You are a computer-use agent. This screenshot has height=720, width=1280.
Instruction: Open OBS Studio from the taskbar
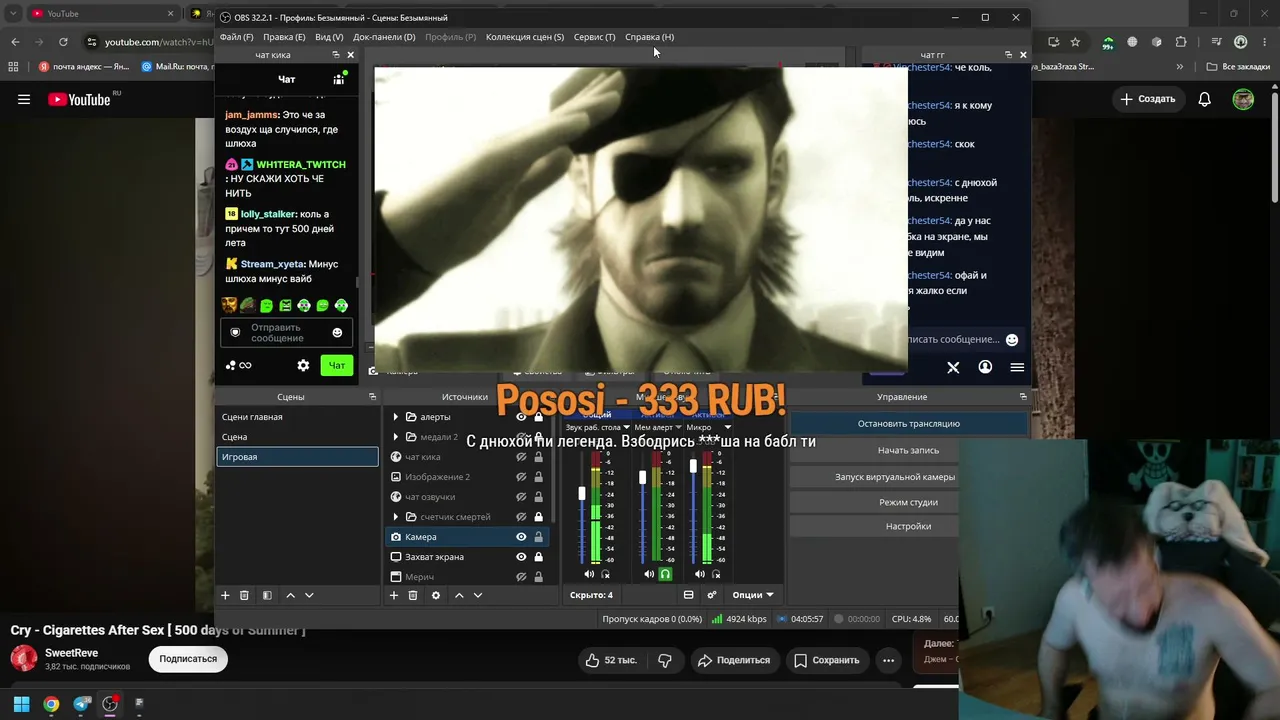coord(110,704)
